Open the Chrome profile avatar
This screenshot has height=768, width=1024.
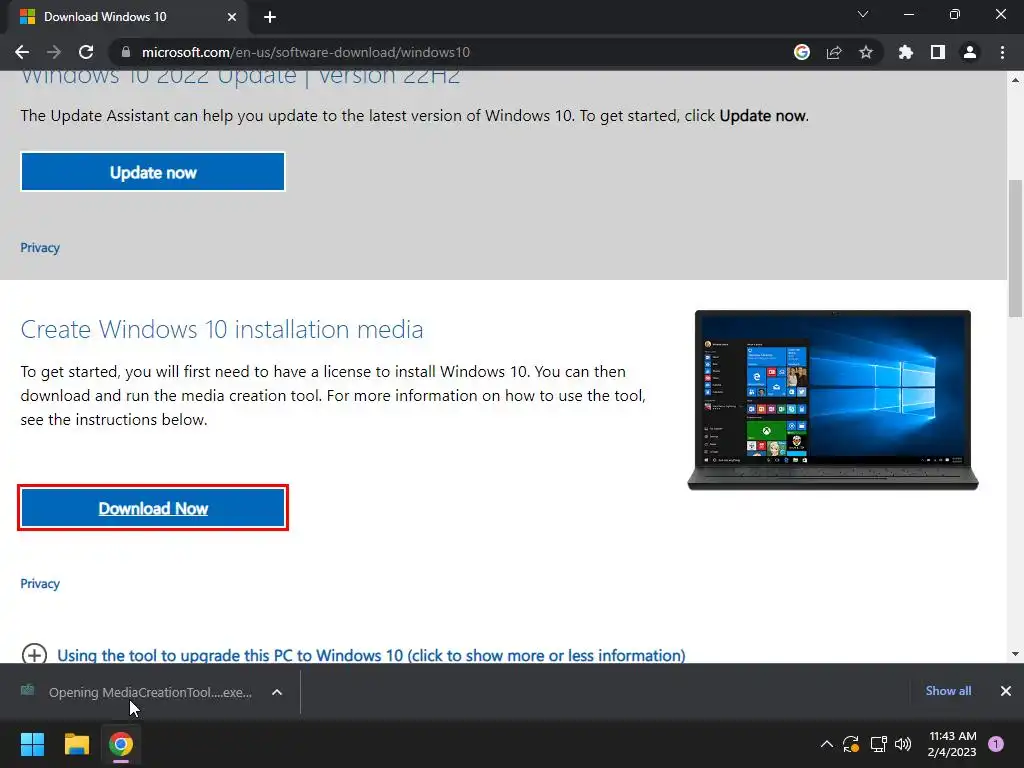pyautogui.click(x=969, y=52)
